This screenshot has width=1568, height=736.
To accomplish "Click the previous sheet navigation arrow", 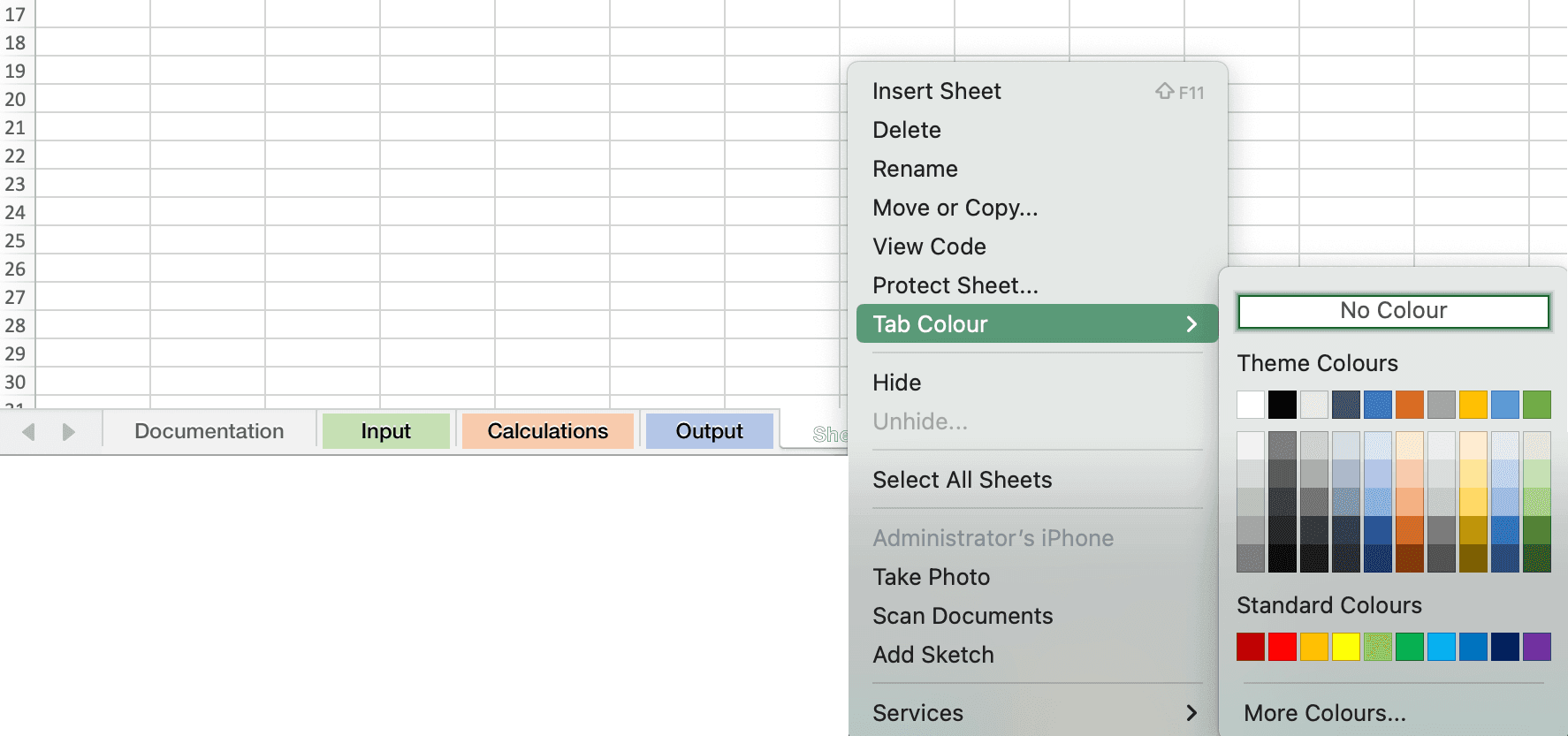I will coord(29,431).
